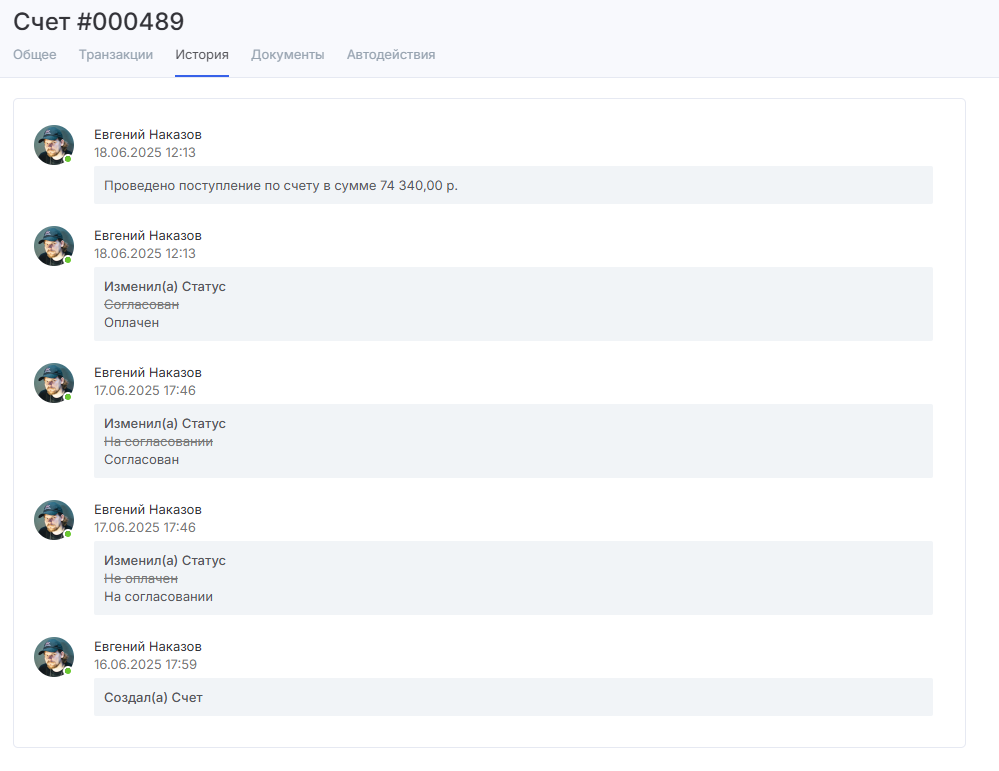
Task: Click avatar of the Не оплачен change entry
Action: click(54, 520)
